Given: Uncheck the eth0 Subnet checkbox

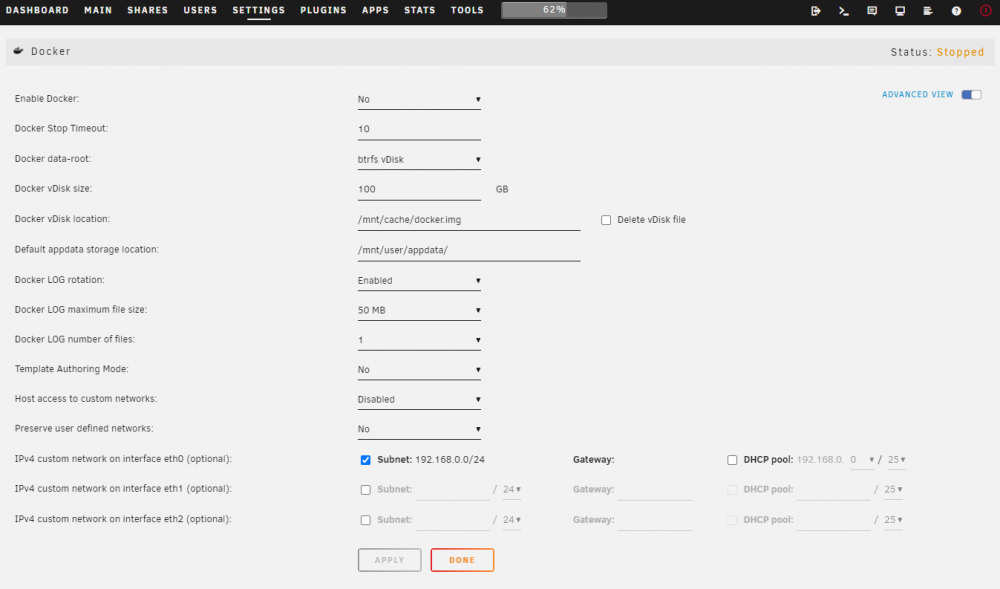Looking at the screenshot, I should click(x=365, y=460).
